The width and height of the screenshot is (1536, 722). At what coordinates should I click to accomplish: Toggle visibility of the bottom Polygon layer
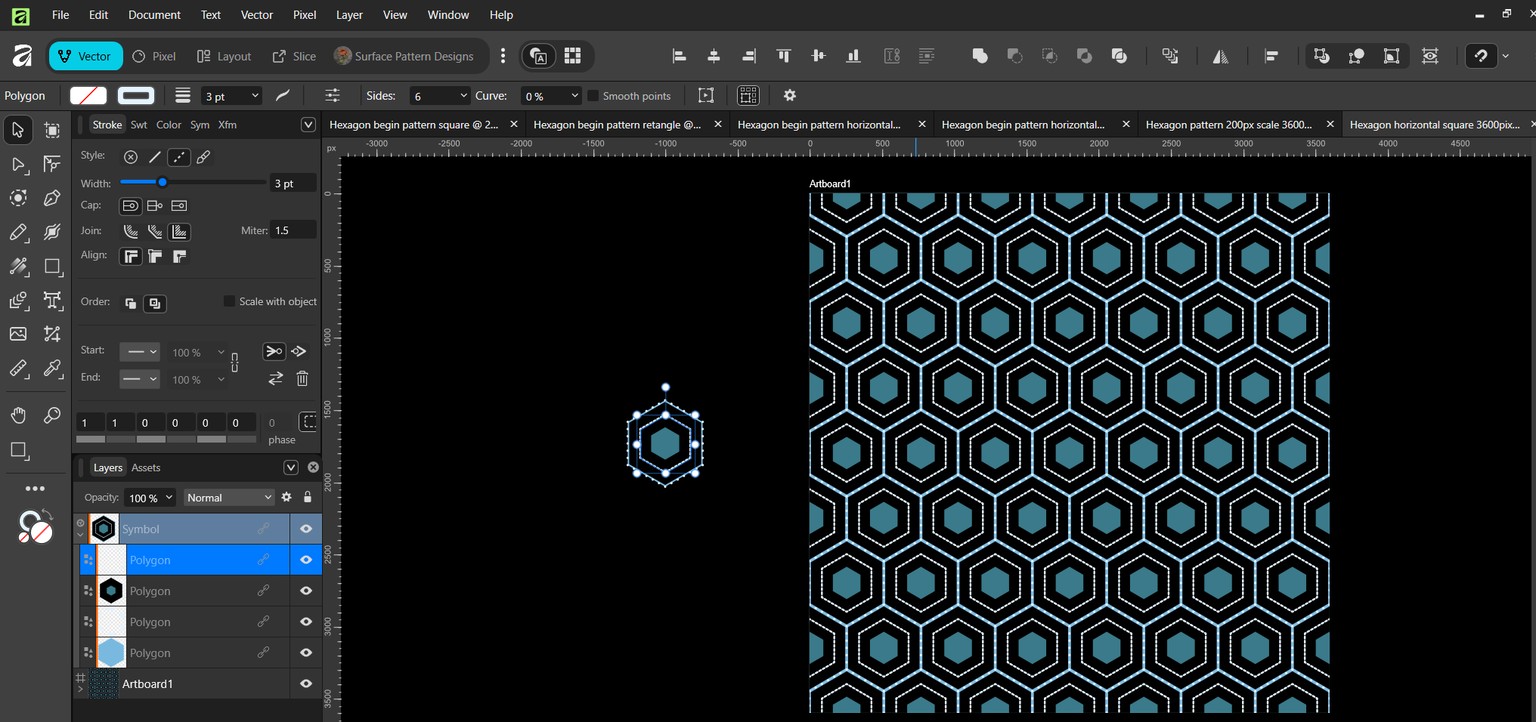[x=306, y=653]
